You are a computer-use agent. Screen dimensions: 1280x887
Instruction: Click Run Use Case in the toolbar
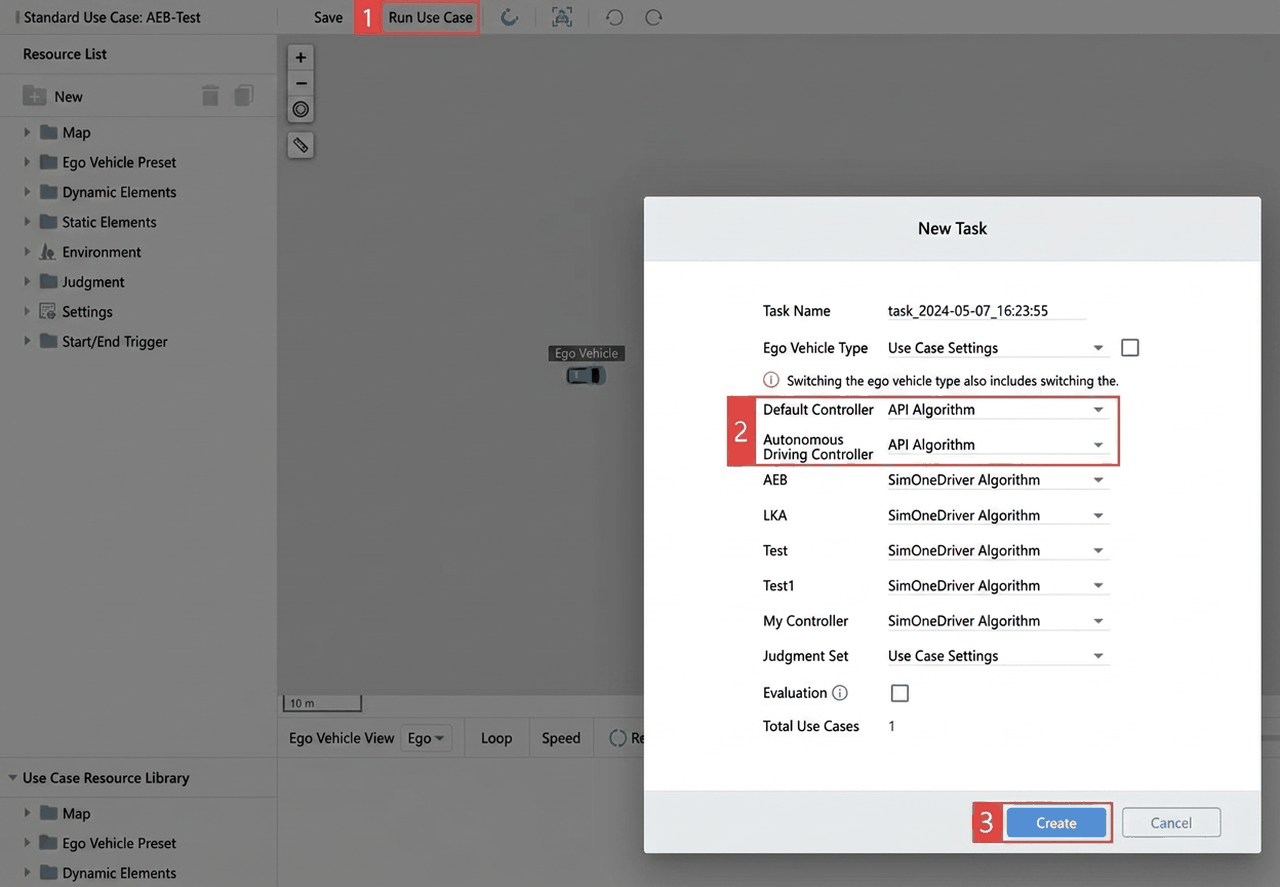point(430,17)
